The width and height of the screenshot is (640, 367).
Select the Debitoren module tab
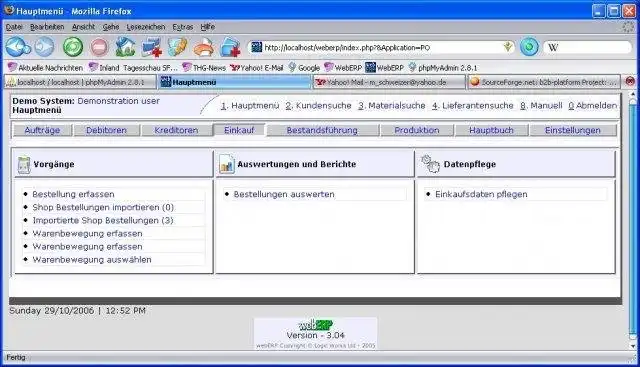106,130
